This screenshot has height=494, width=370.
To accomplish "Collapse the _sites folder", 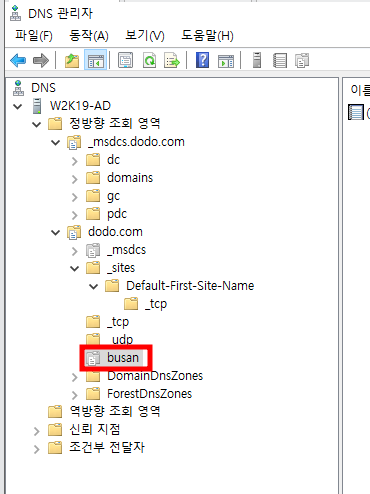I will coord(75,268).
